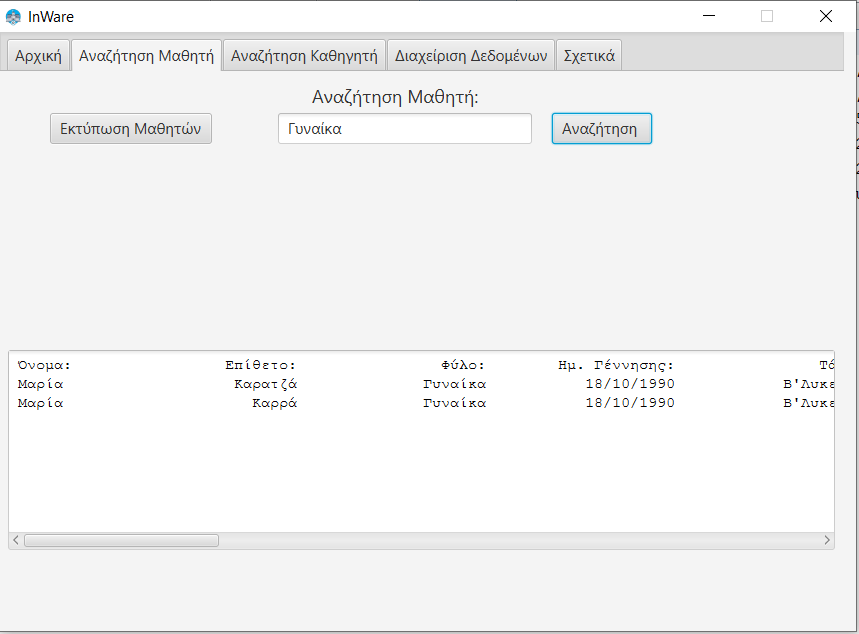859x634 pixels.
Task: Select the Αναζήτηση Μαθητή tab
Action: (146, 56)
